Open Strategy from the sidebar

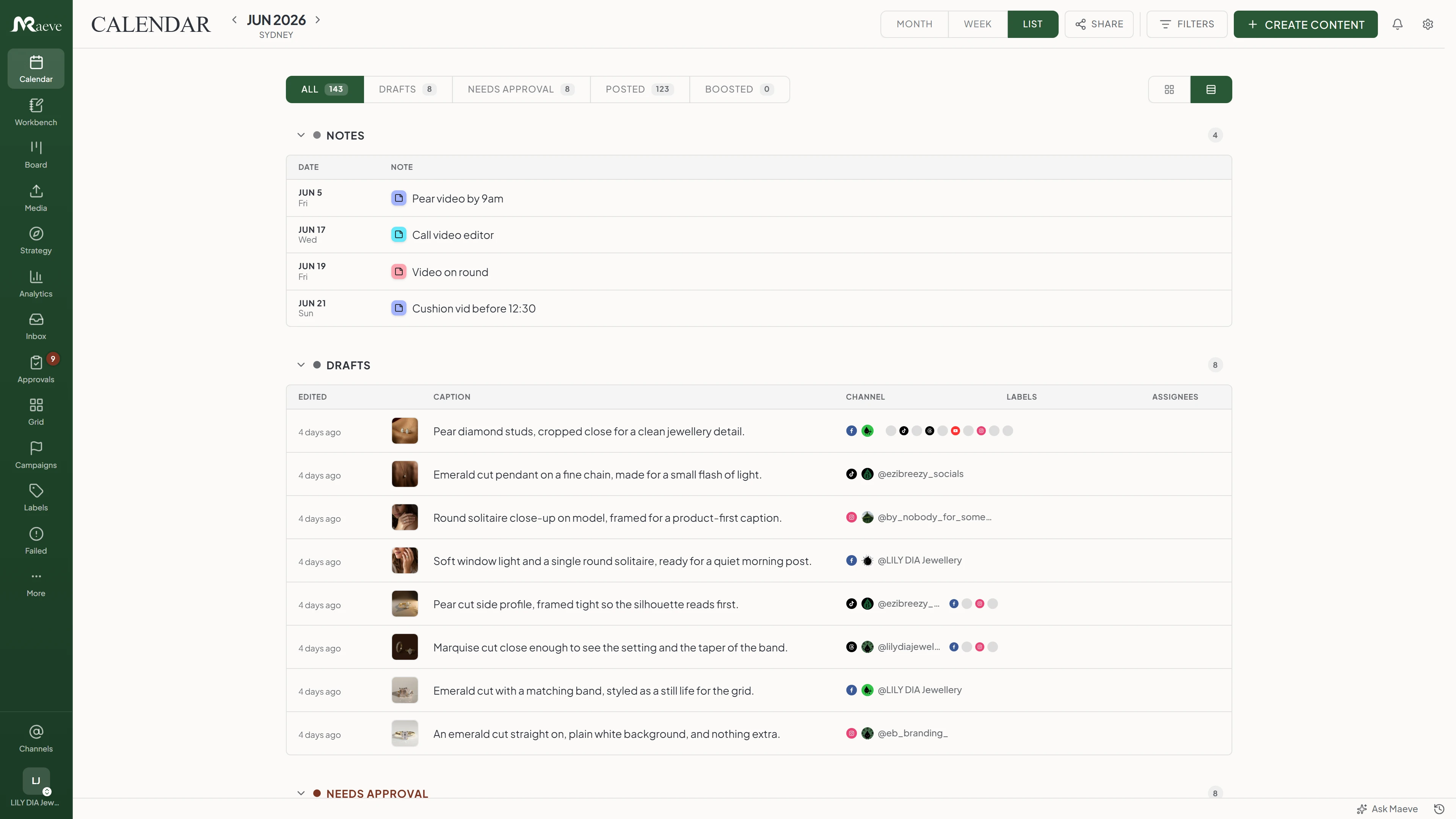pyautogui.click(x=36, y=241)
